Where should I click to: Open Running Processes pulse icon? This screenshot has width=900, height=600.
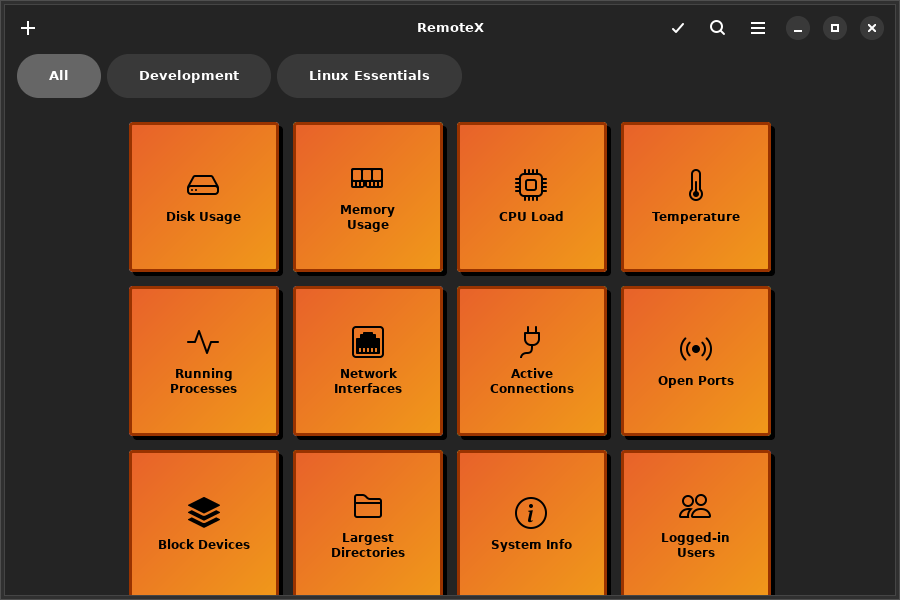pyautogui.click(x=203, y=342)
